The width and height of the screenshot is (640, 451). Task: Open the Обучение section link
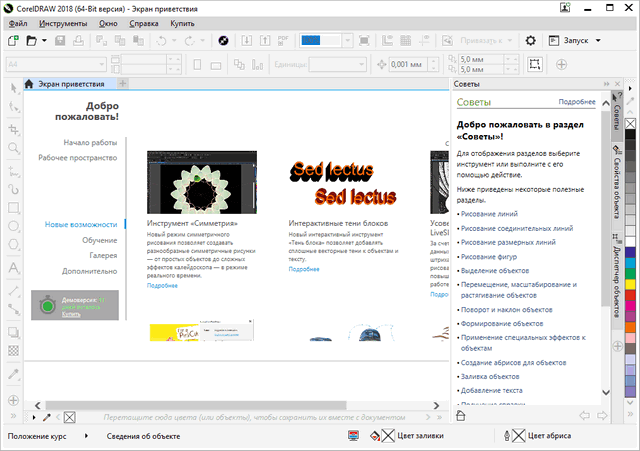[x=99, y=240]
